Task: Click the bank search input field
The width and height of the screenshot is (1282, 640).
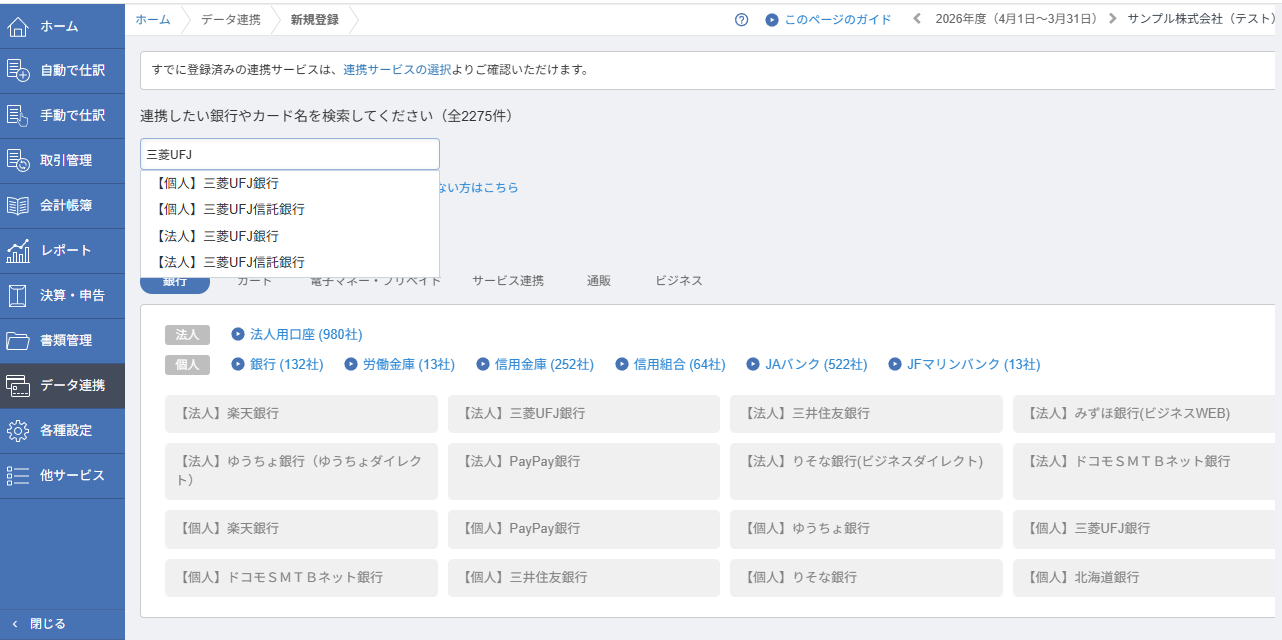Action: [290, 154]
